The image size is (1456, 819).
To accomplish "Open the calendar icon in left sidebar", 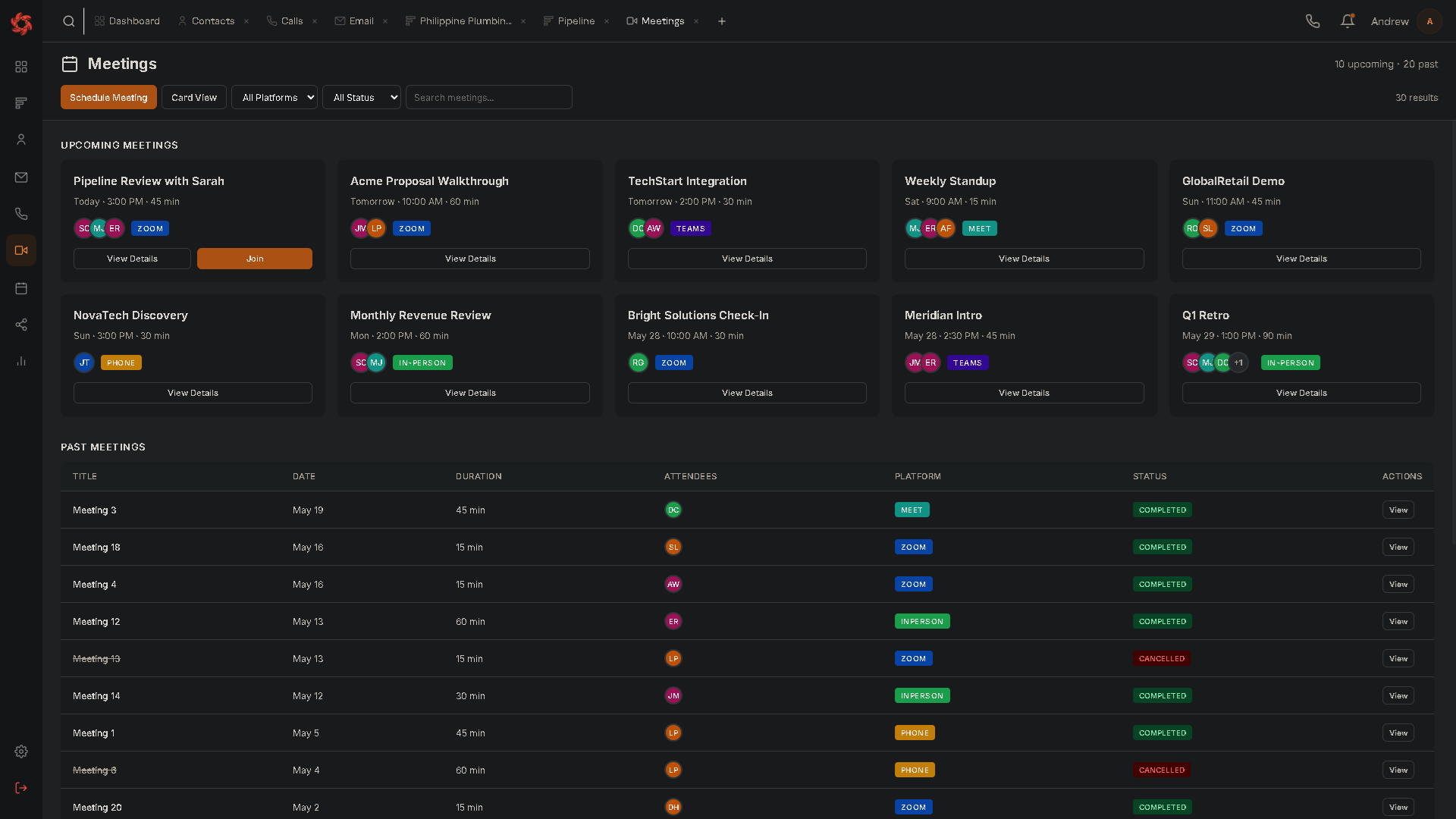I will [21, 288].
